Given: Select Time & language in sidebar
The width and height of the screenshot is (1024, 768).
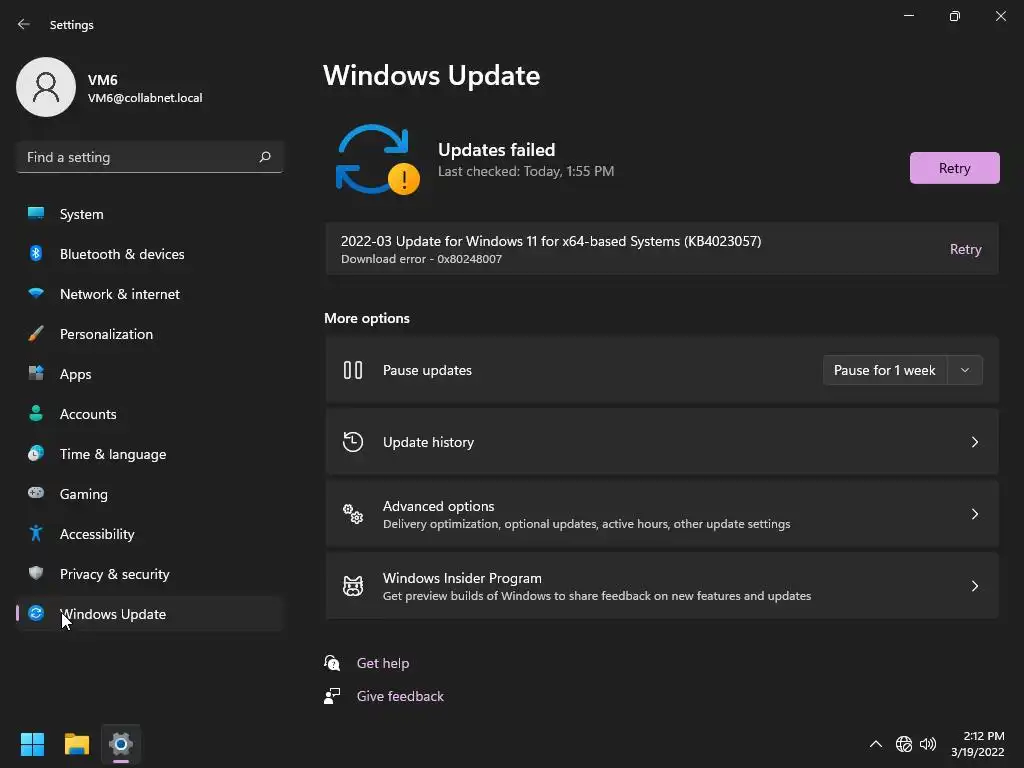Looking at the screenshot, I should (x=113, y=454).
